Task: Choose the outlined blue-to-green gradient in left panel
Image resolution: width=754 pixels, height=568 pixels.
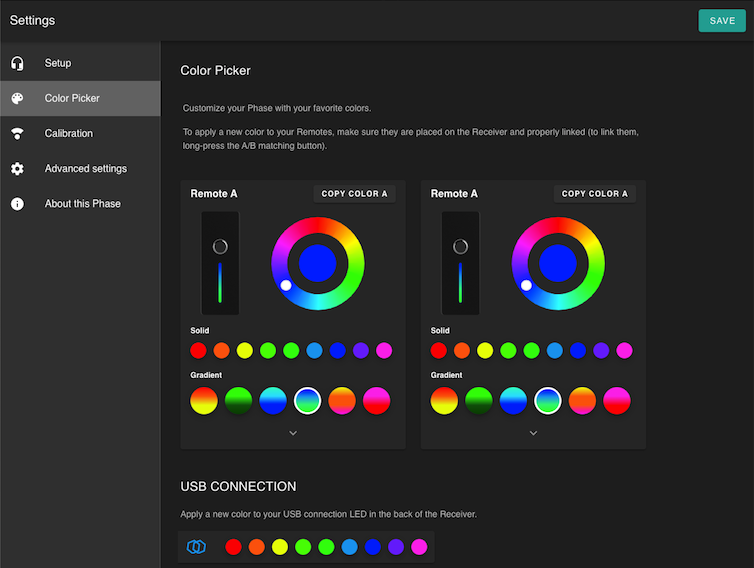Action: (x=307, y=401)
